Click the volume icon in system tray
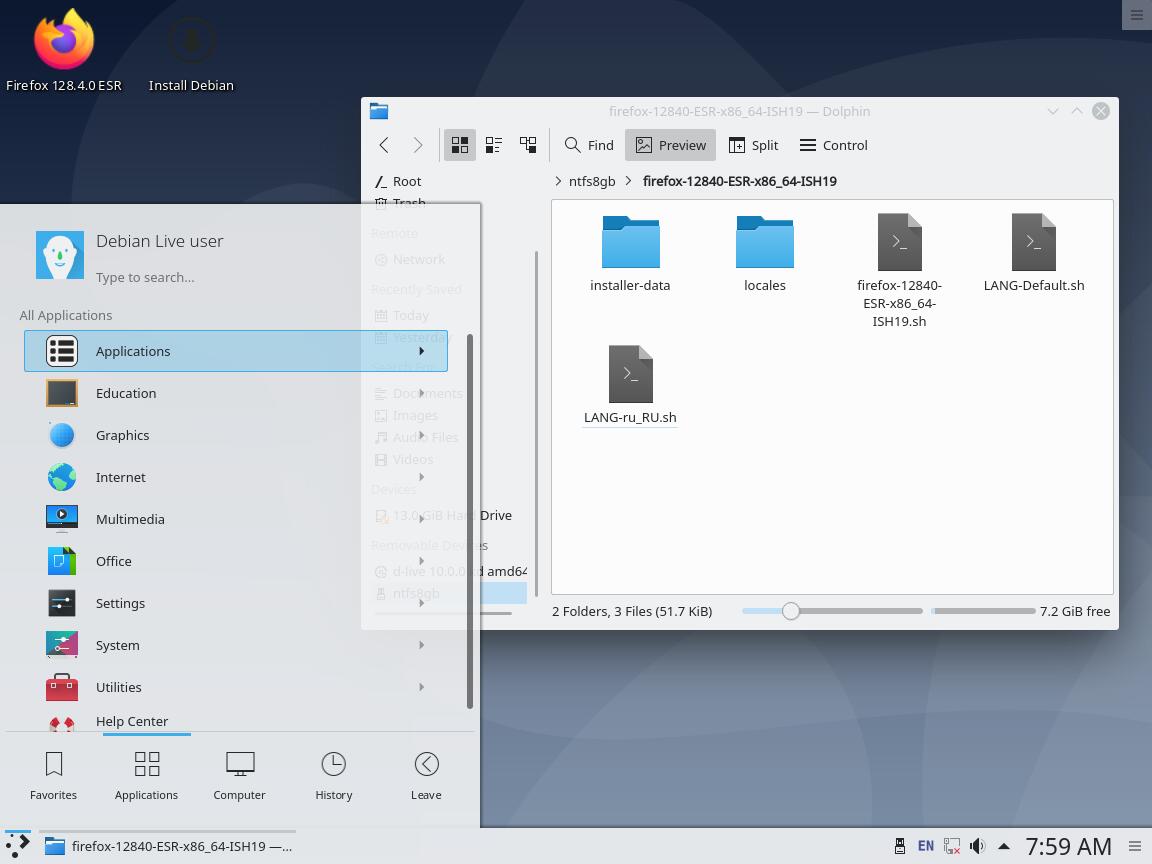 [977, 846]
